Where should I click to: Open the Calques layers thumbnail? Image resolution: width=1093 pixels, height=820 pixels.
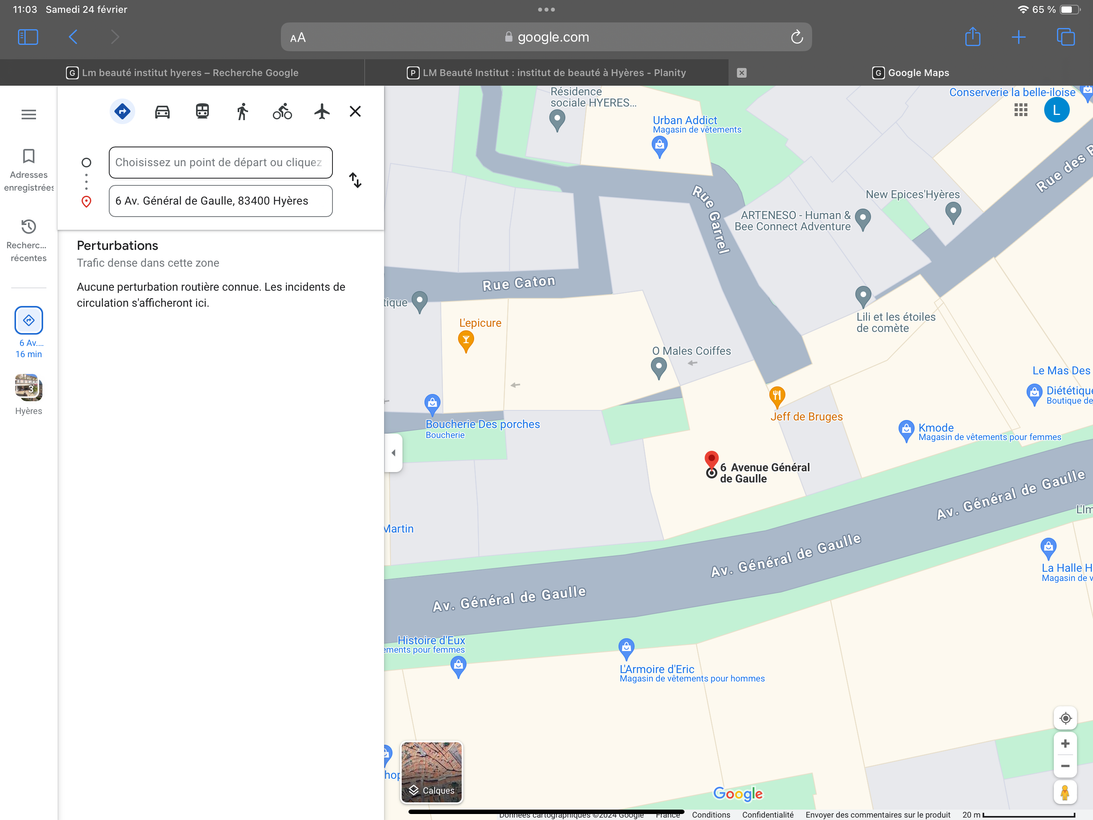click(x=431, y=772)
